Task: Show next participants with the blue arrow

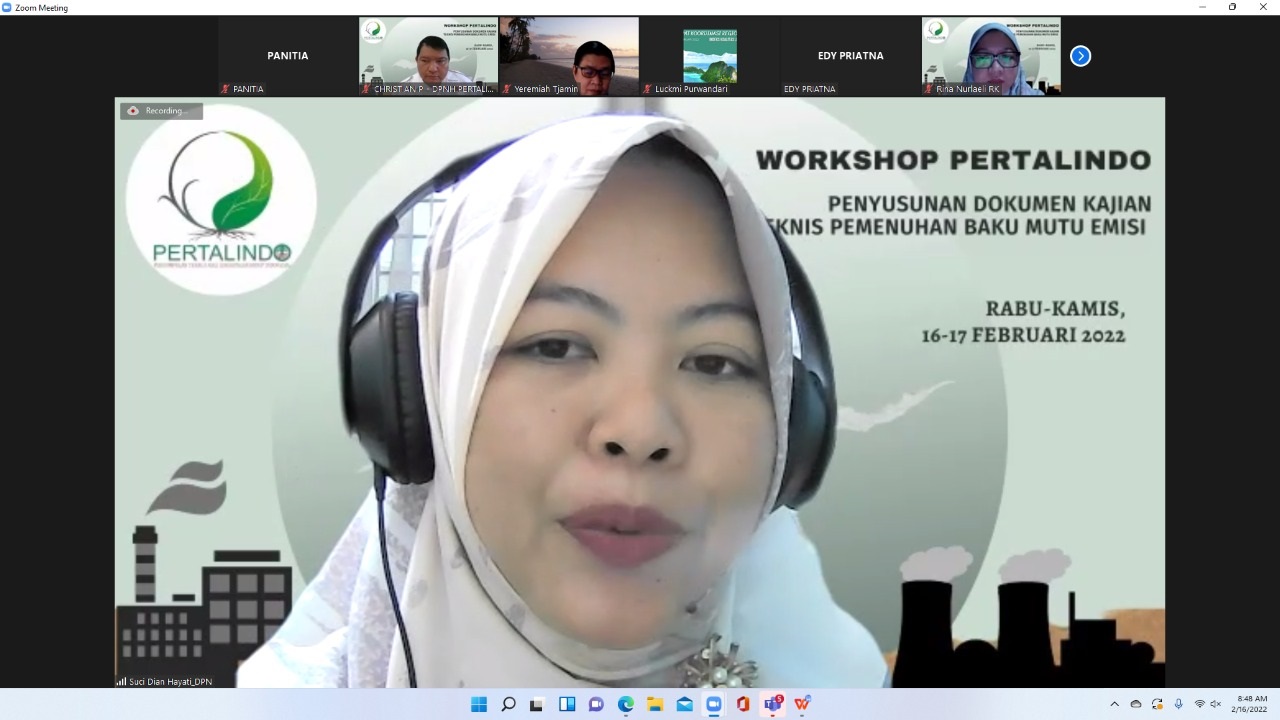Action: pos(1080,56)
